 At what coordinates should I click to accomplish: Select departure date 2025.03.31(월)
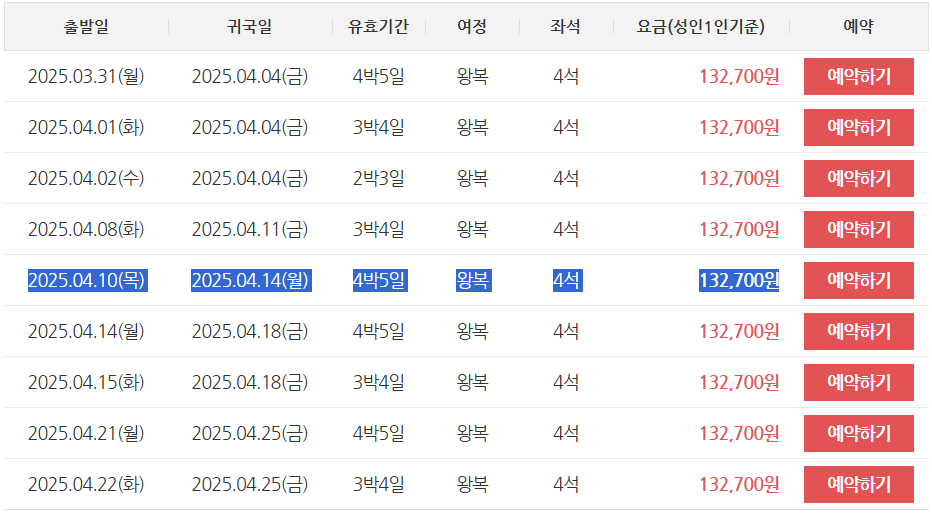86,76
